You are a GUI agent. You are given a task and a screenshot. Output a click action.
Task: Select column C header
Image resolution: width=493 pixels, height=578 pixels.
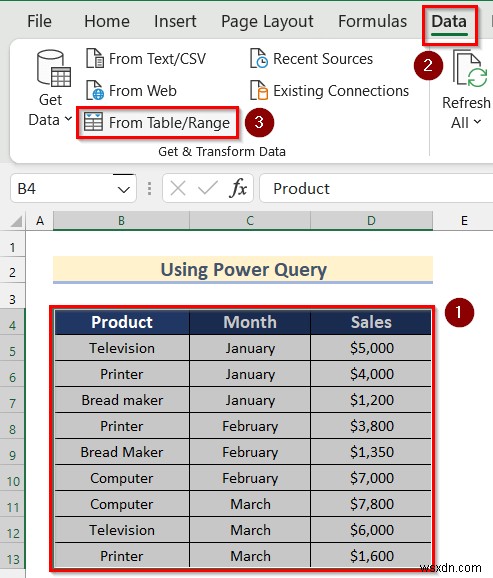[250, 221]
